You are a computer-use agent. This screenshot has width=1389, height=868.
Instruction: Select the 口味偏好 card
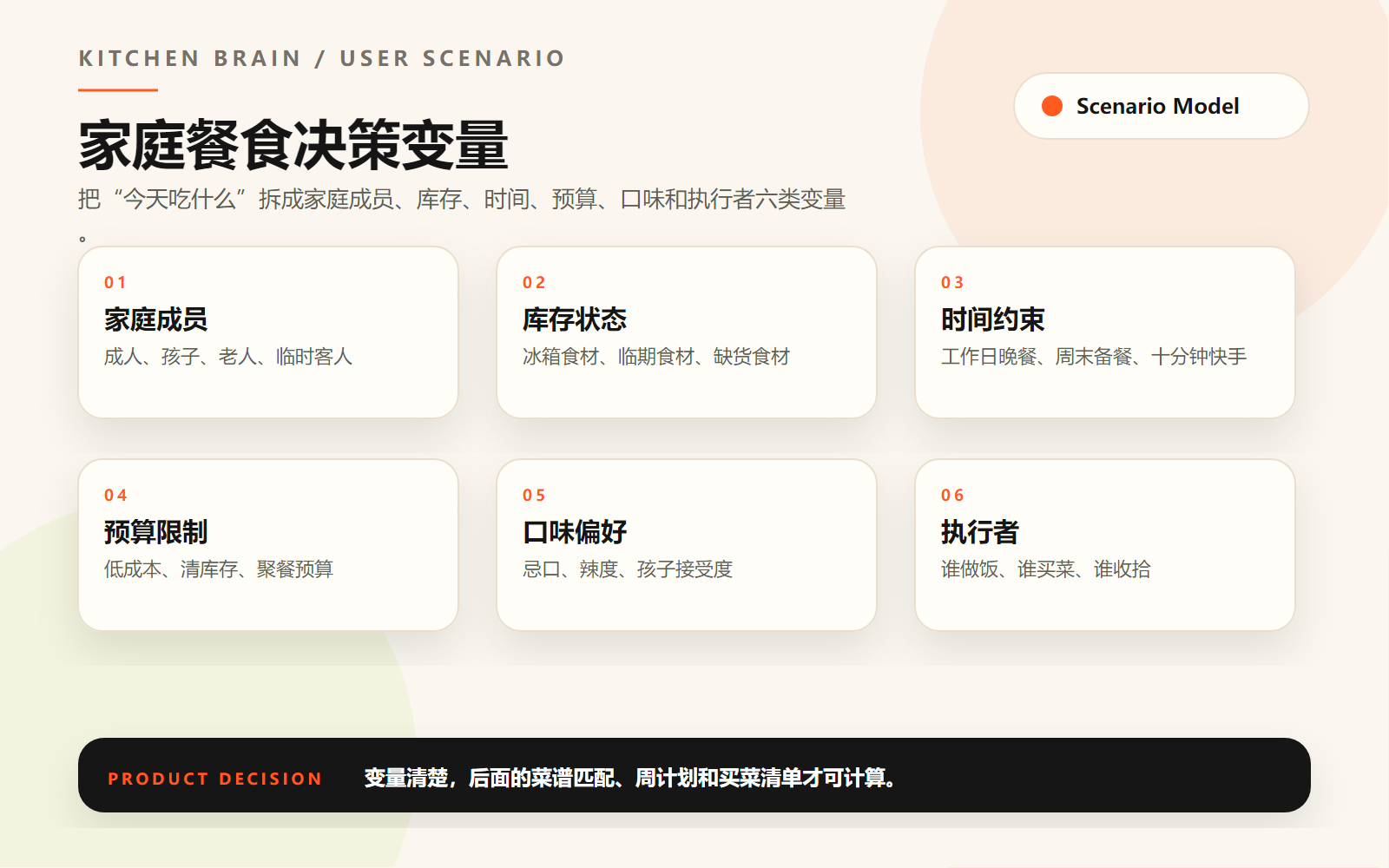click(x=687, y=545)
